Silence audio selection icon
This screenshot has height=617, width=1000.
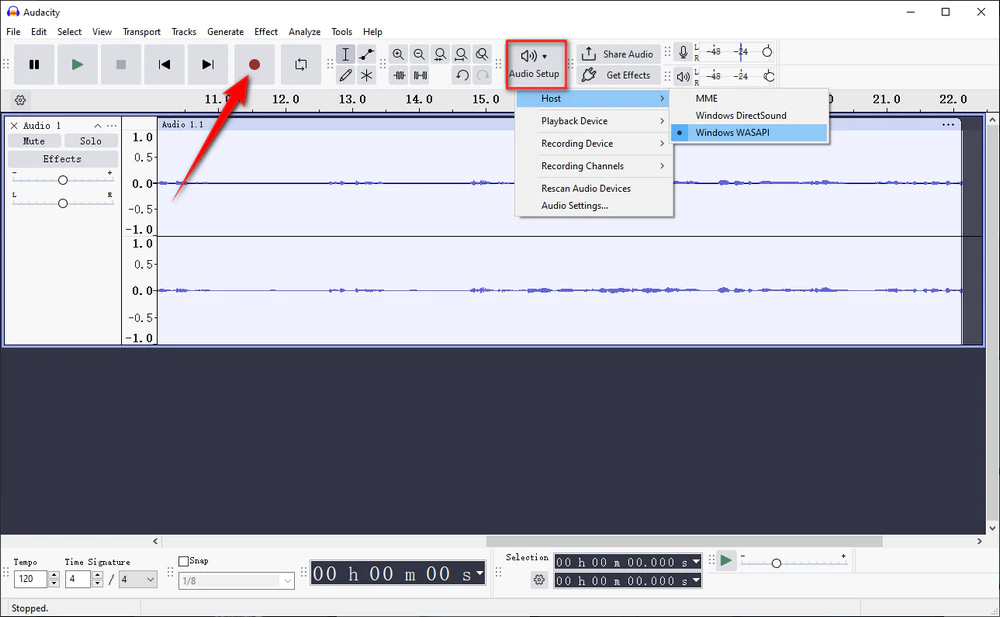420,75
